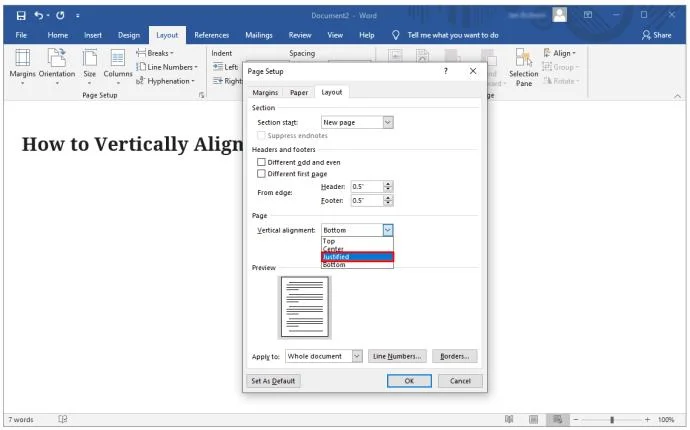Enable Different odd and even checkbox
The image size is (690, 430).
click(261, 162)
